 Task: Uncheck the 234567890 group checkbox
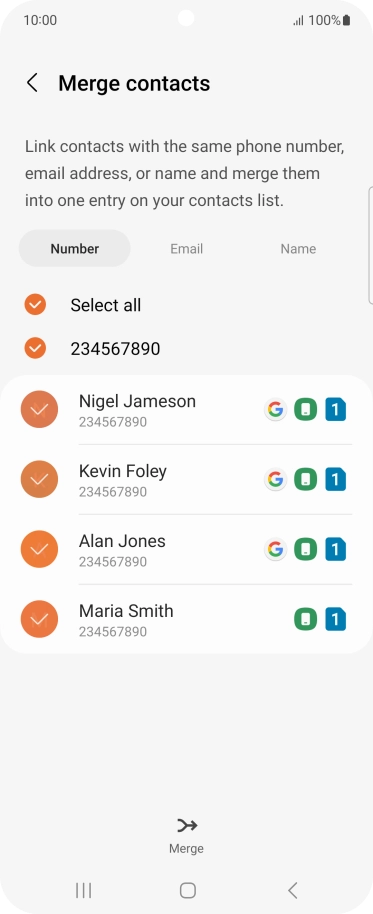(35, 348)
